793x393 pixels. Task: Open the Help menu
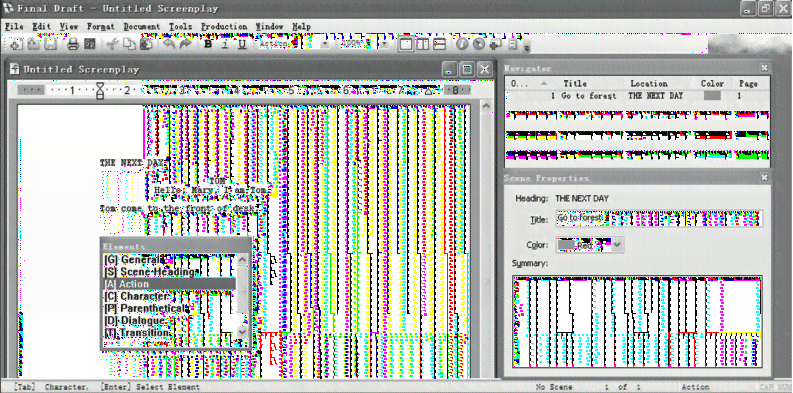(301, 26)
